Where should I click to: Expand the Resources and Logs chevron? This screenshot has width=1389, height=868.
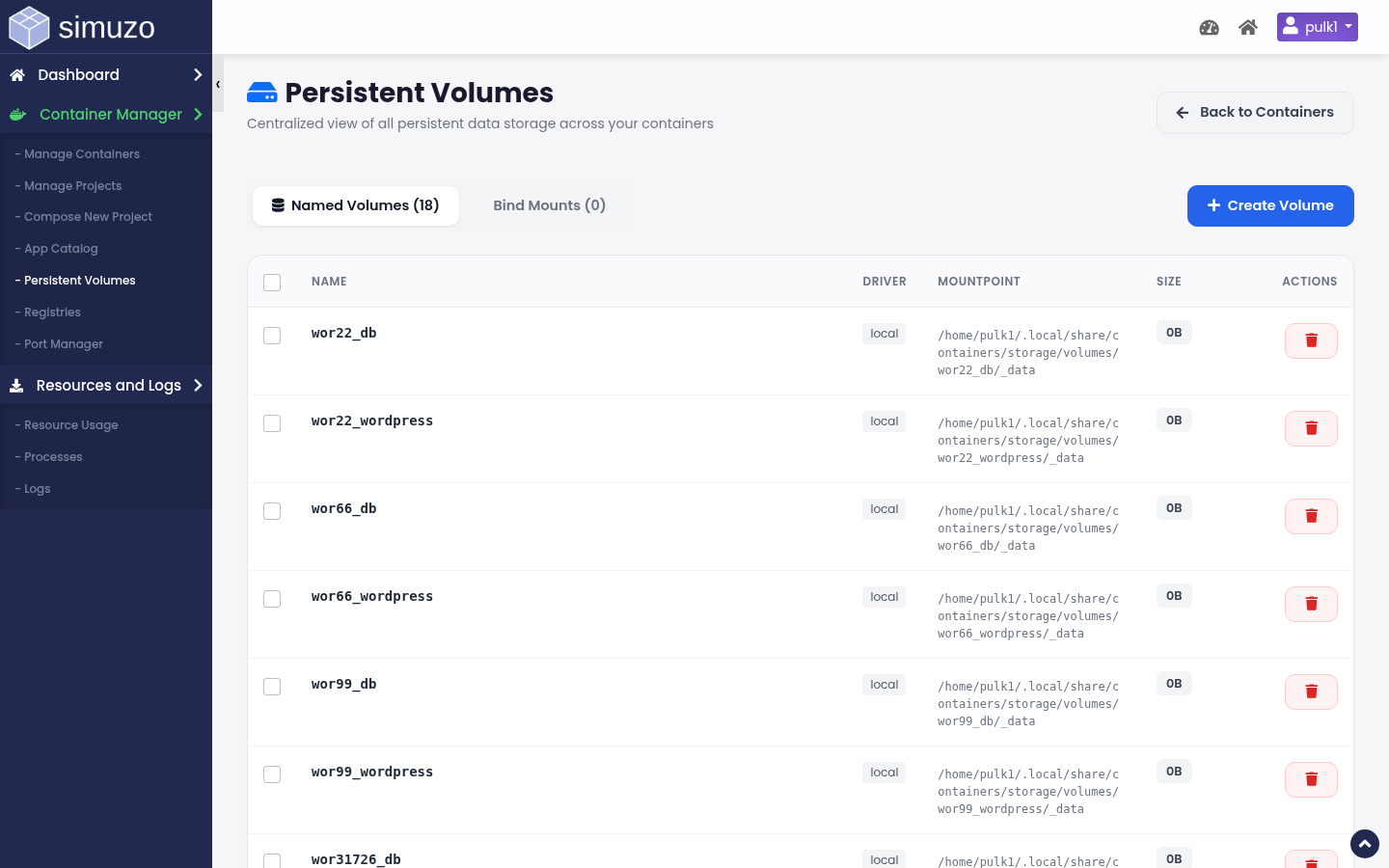[198, 386]
